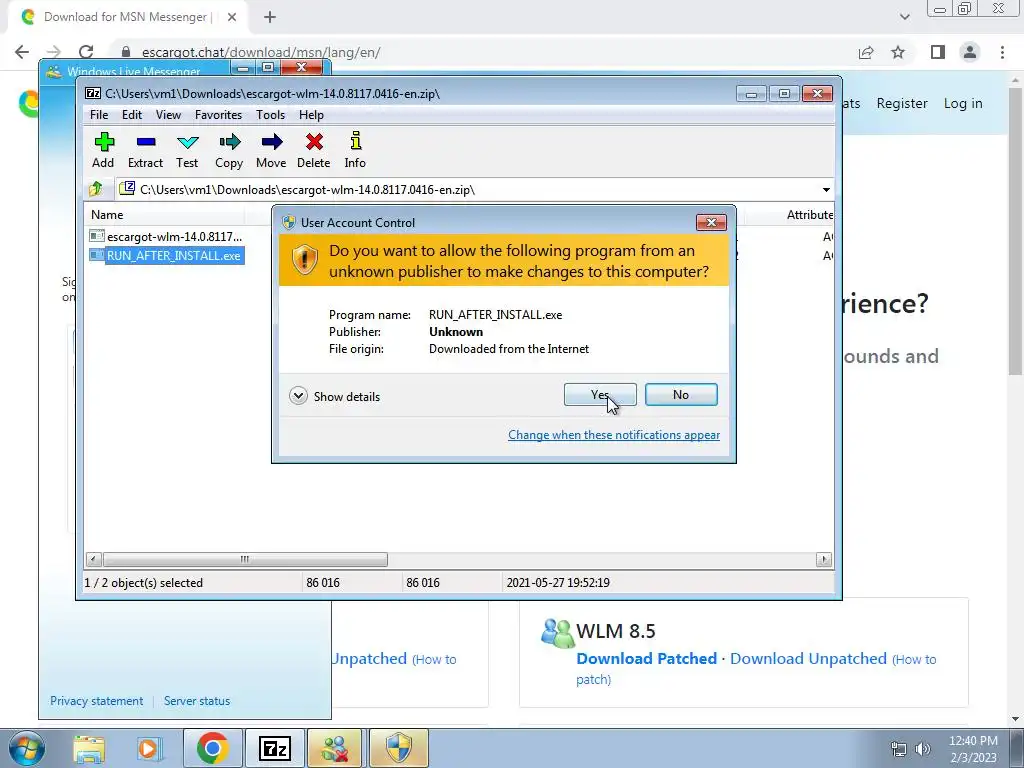The width and height of the screenshot is (1024, 768).
Task: Open the Help menu in 7-Zip
Action: [312, 115]
